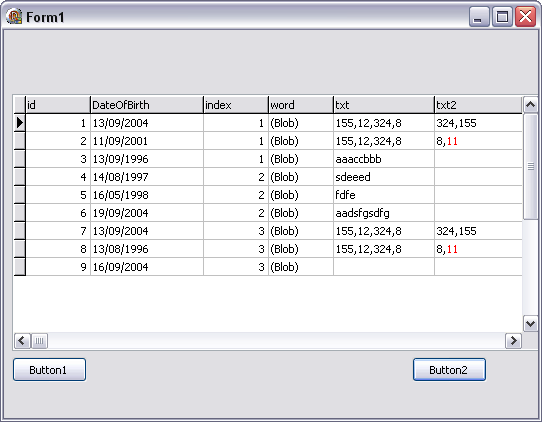
Task: Click the DateOfBirth column header
Action: pos(147,105)
